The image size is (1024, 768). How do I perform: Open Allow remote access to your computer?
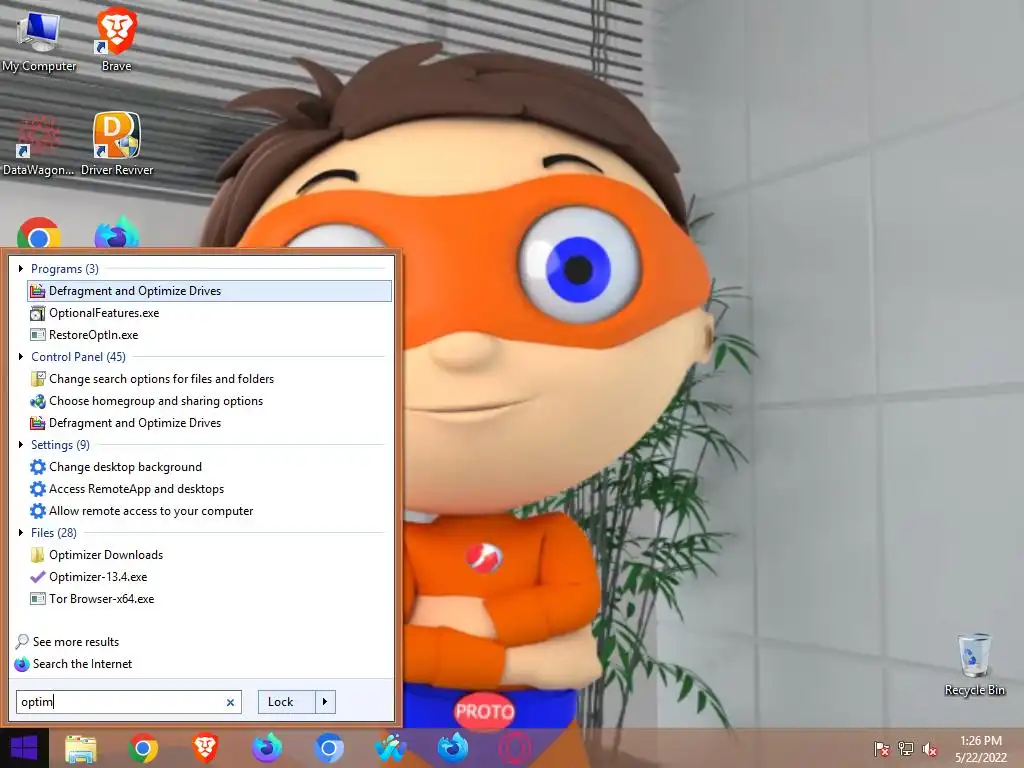pos(209,511)
